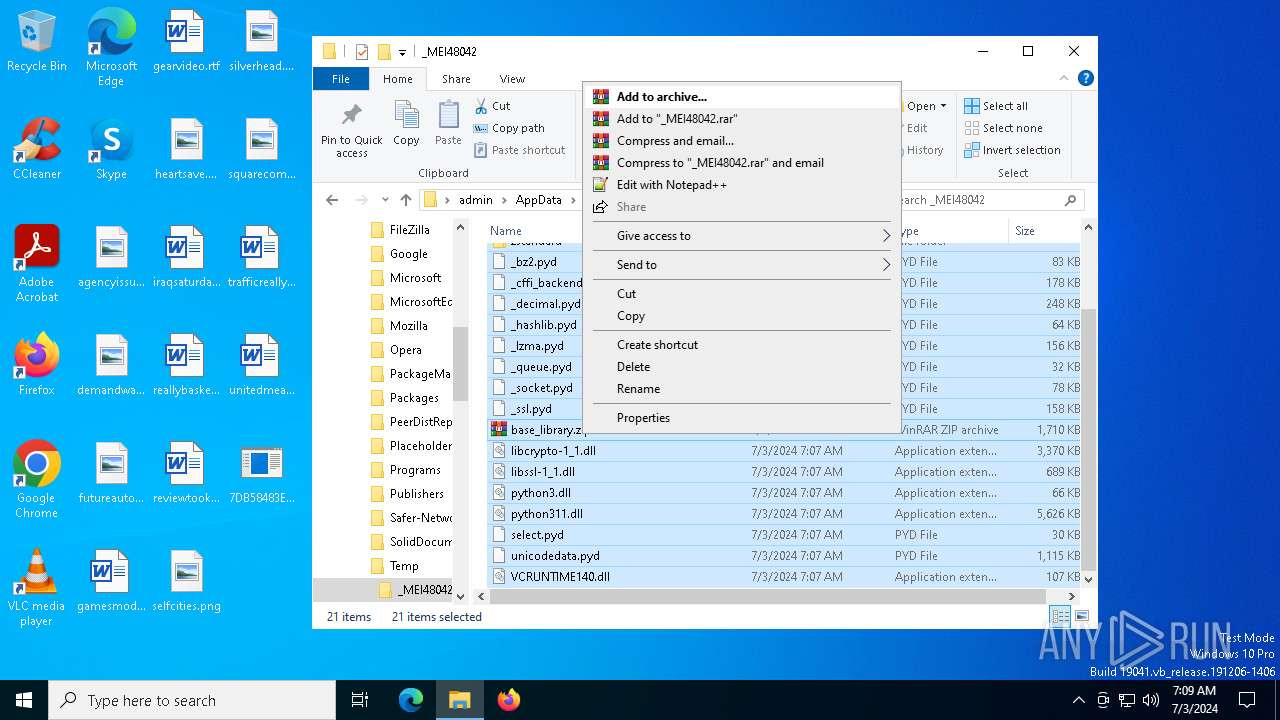Click Copy path in ribbon

coord(509,128)
